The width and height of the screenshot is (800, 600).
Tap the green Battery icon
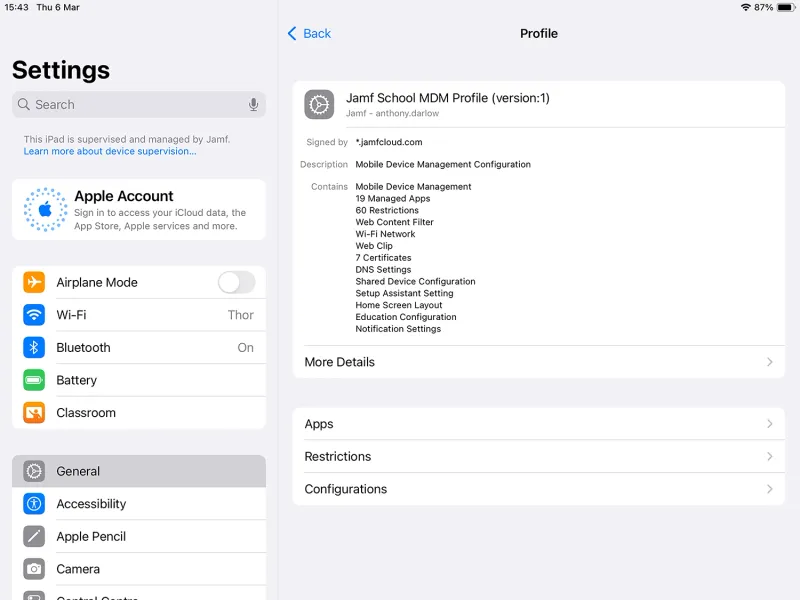34,380
